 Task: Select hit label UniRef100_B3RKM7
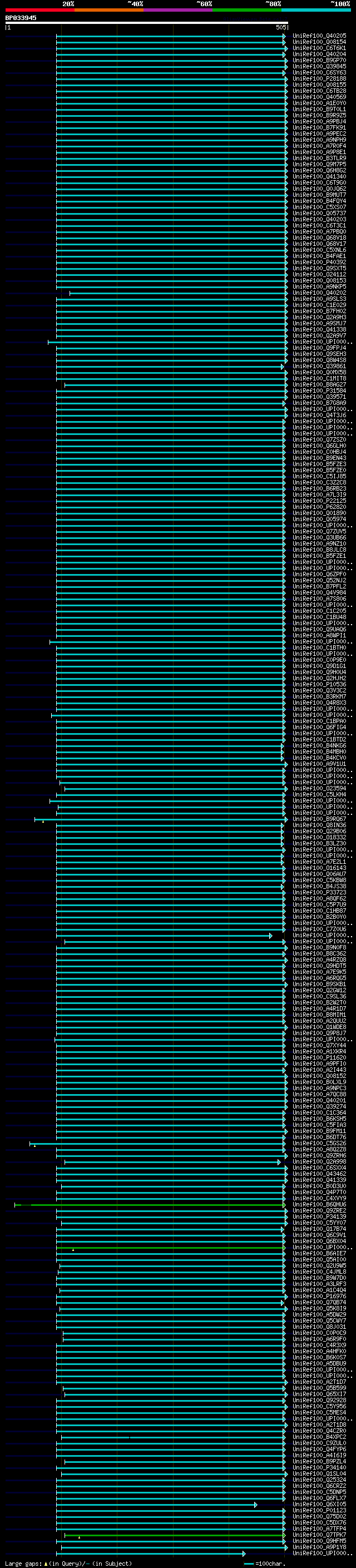[x=319, y=696]
